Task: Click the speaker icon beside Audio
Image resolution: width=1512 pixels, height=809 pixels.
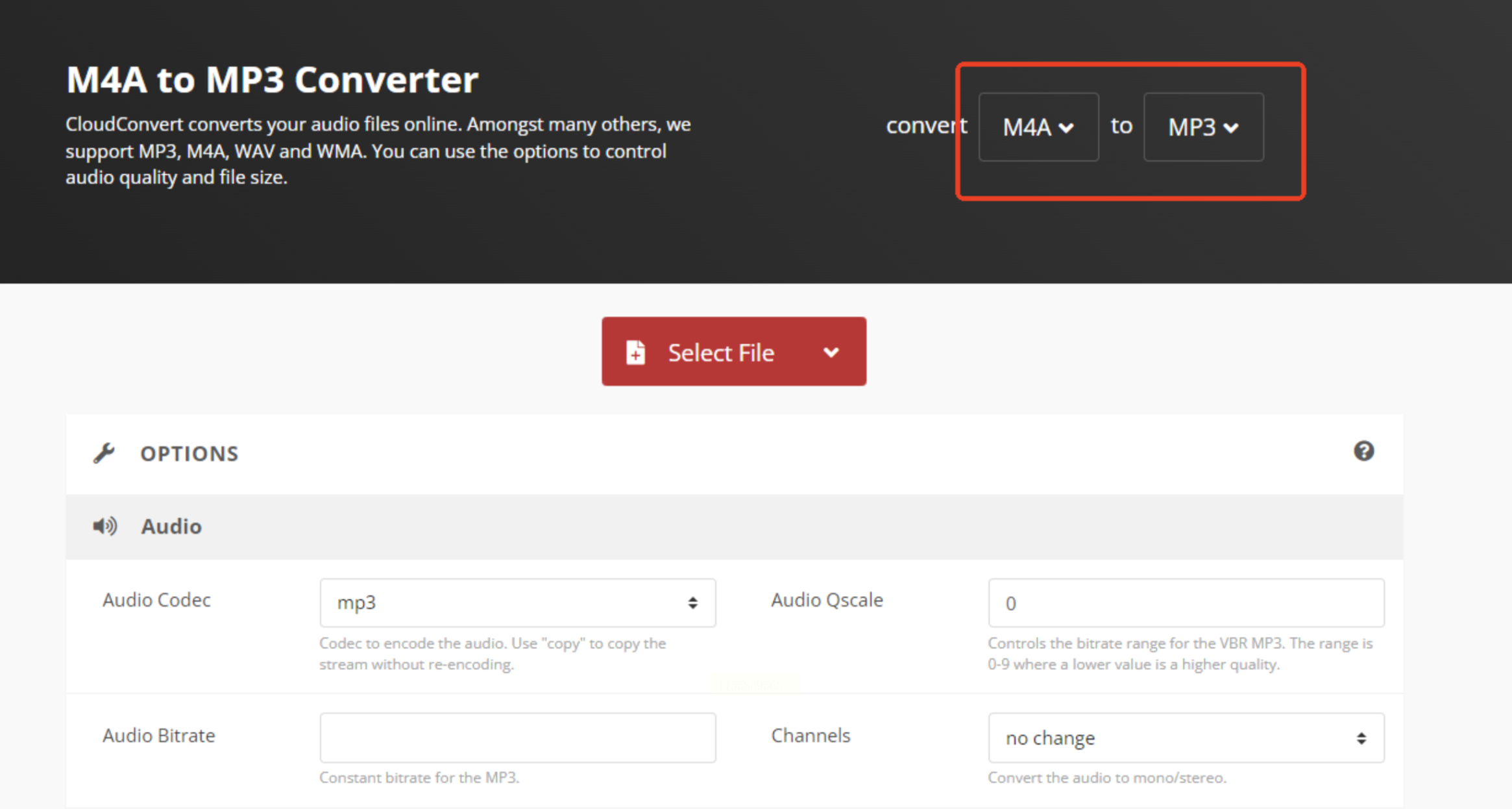Action: tap(105, 526)
